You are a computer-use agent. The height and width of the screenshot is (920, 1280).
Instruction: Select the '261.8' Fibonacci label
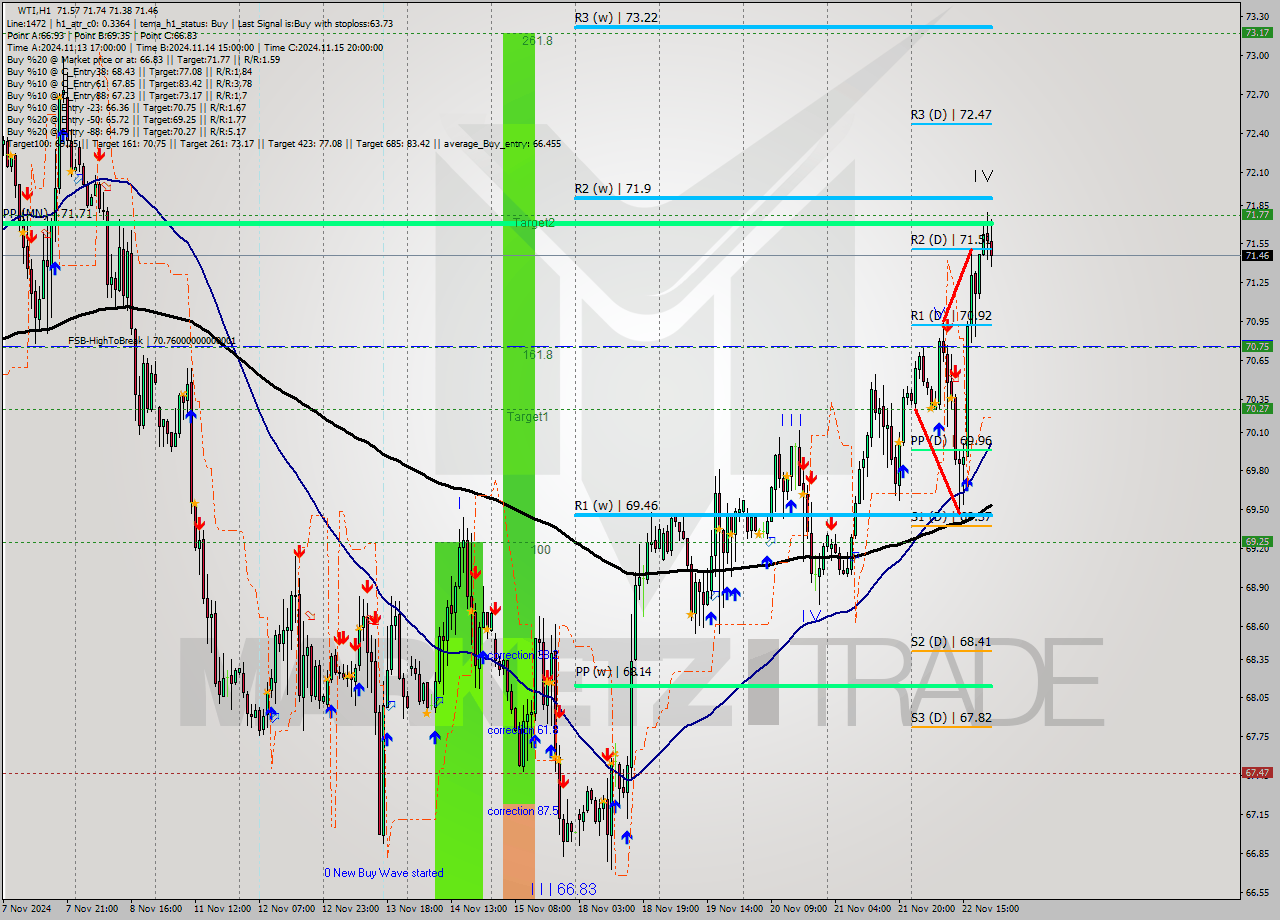(537, 41)
